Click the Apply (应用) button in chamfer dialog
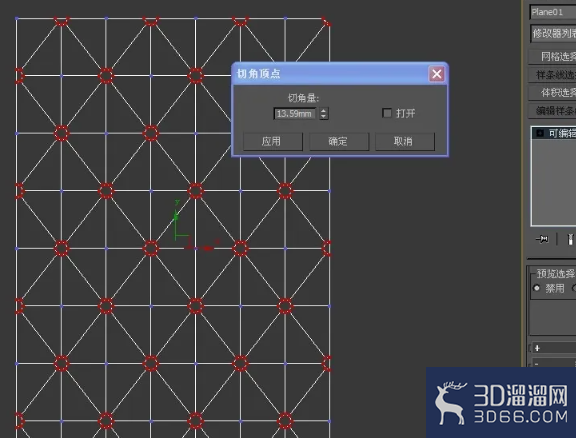Image resolution: width=576 pixels, height=438 pixels. [x=273, y=141]
